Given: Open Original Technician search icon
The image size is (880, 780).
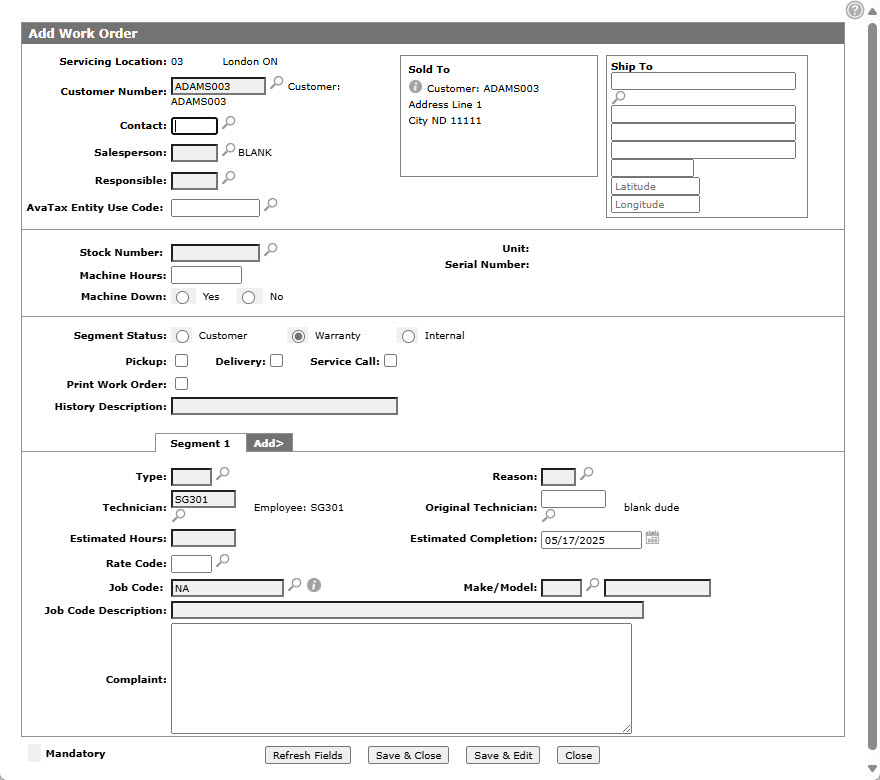Looking at the screenshot, I should click(549, 515).
